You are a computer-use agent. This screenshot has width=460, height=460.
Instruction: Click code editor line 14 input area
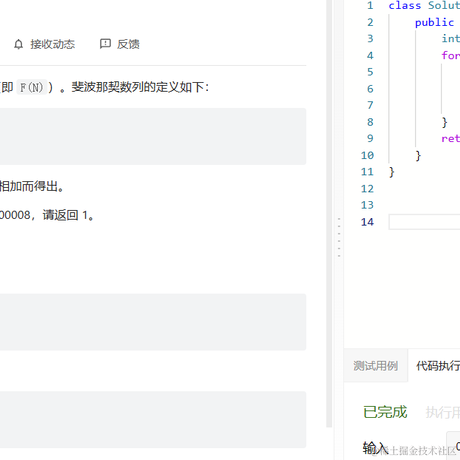pos(424,222)
